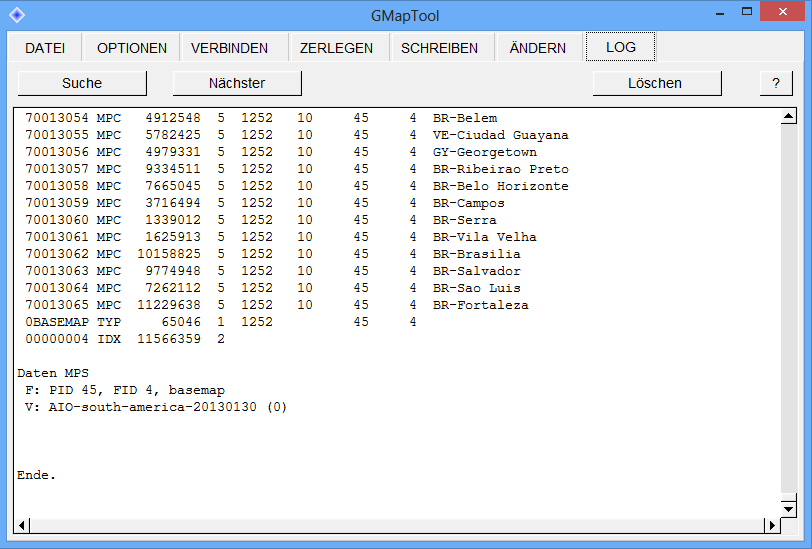Click the BR-Sao Luis entry

coord(273,288)
